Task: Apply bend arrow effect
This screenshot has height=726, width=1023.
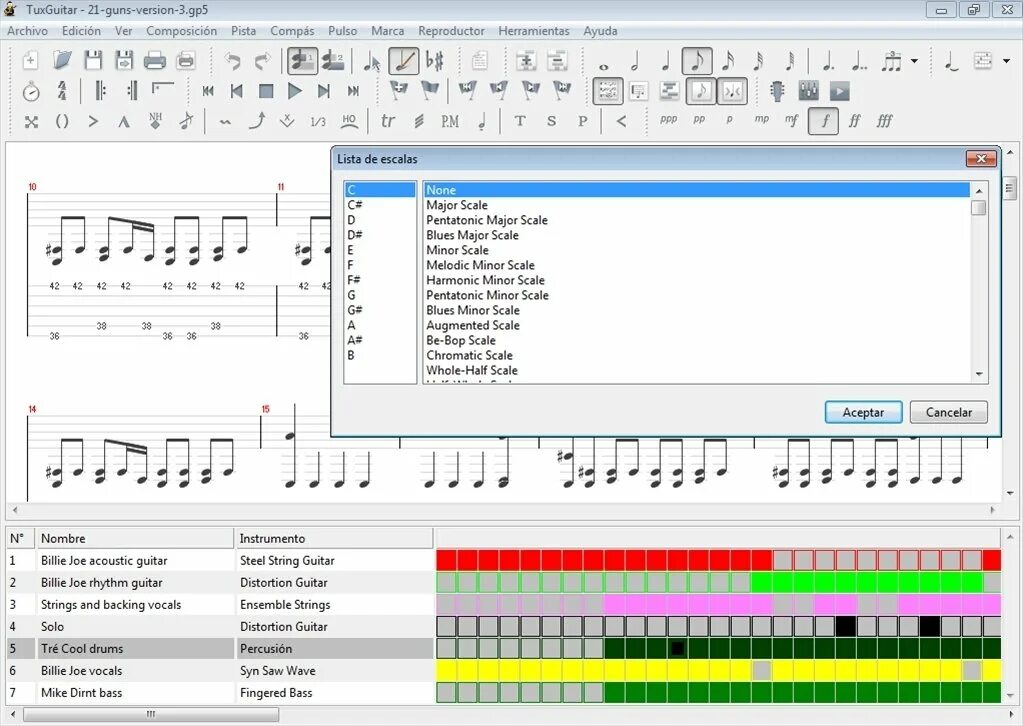Action: point(257,121)
